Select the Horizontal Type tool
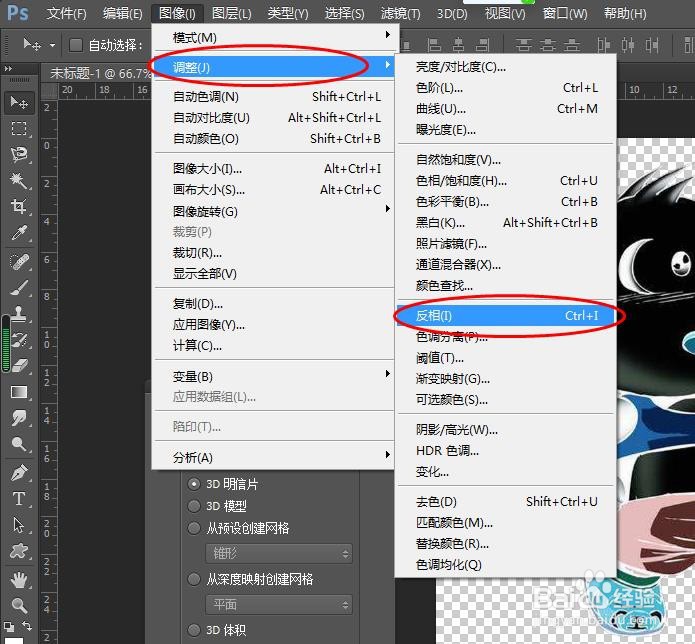The image size is (695, 644). tap(19, 499)
